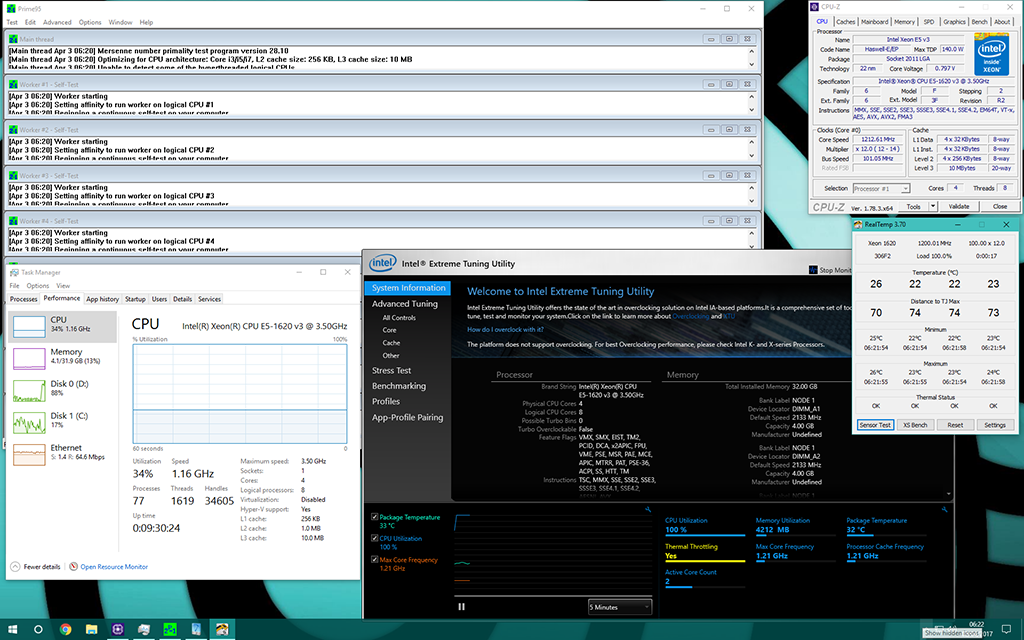Open the purple CPU-Z taskbar icon
Image resolution: width=1024 pixels, height=640 pixels.
[x=118, y=630]
